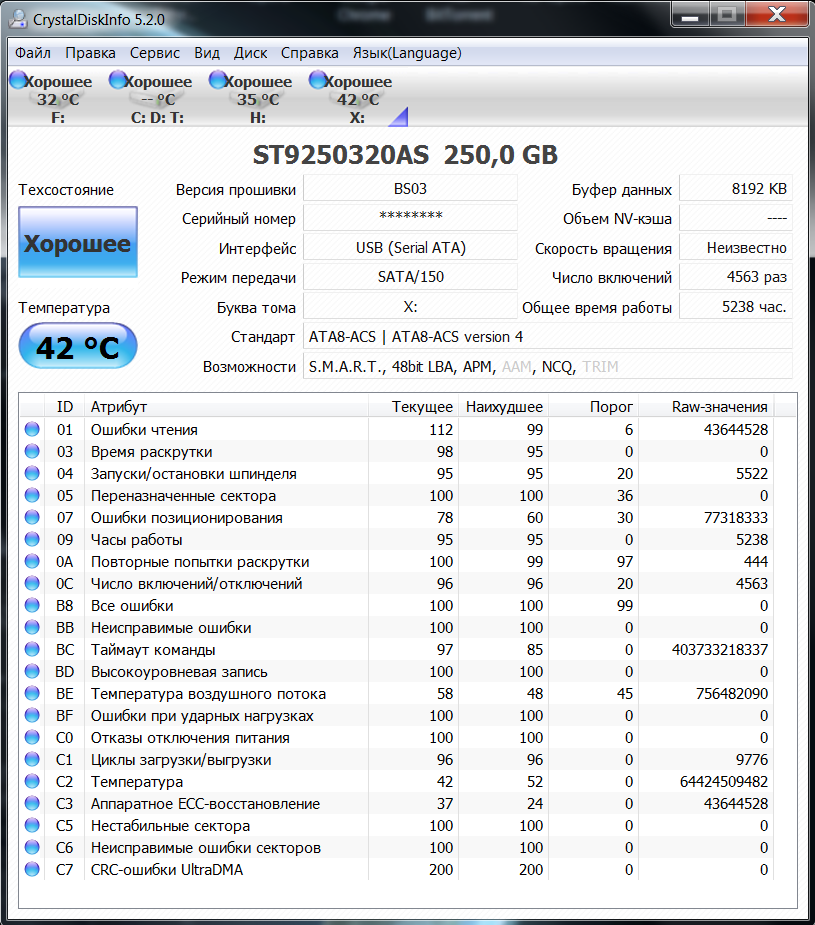
Task: Click status orb for attribute 04
Action: [32, 473]
